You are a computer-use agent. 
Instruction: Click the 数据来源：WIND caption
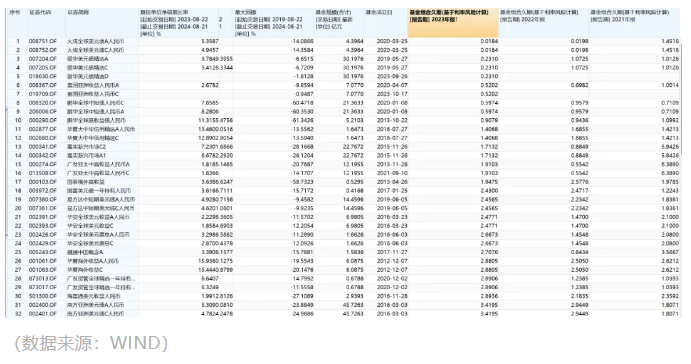tap(91, 343)
